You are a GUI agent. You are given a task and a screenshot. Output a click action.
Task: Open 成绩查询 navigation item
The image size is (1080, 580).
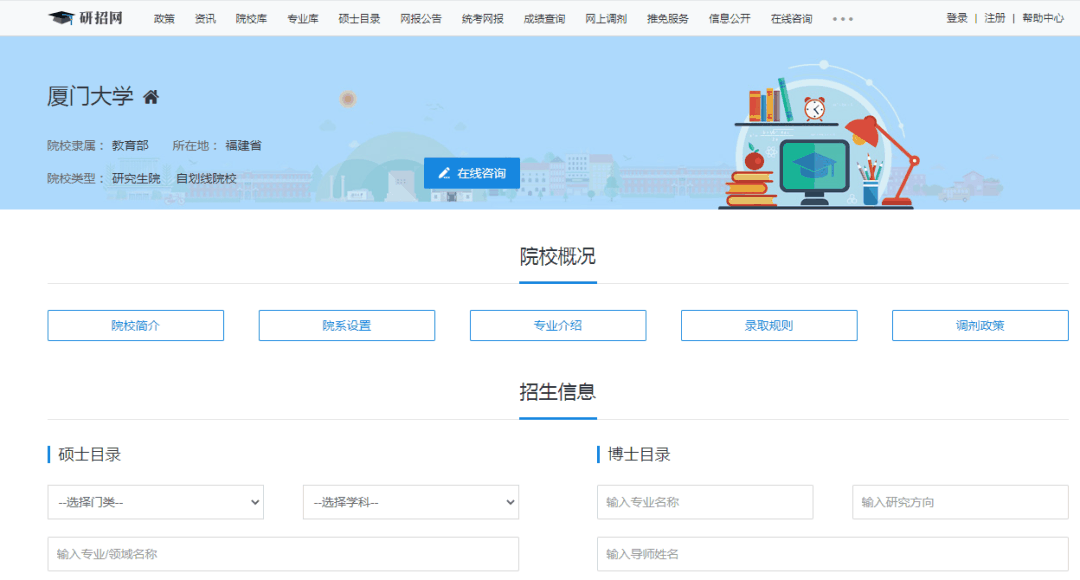coord(544,19)
